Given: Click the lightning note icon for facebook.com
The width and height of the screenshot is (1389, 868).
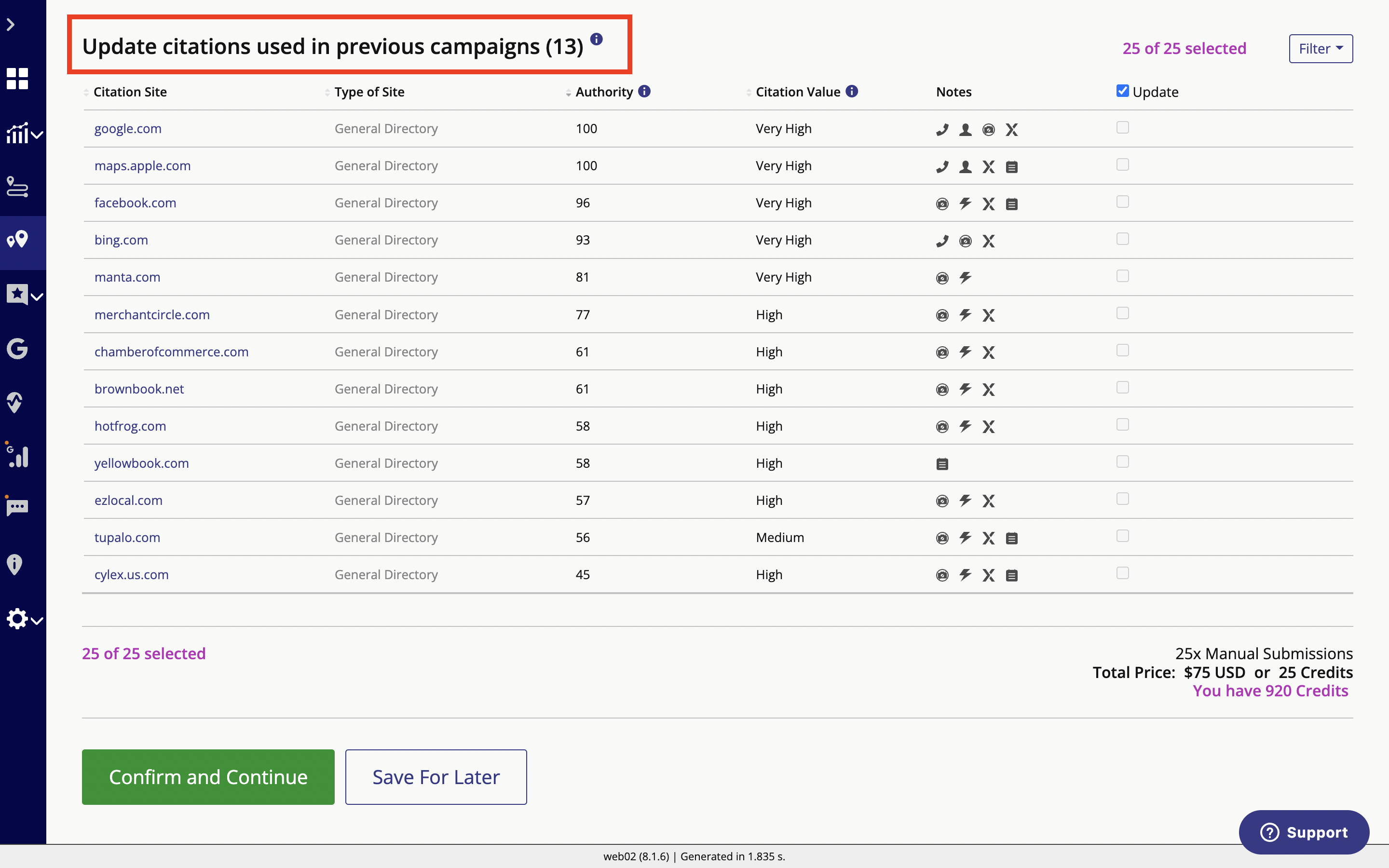Looking at the screenshot, I should click(x=966, y=204).
